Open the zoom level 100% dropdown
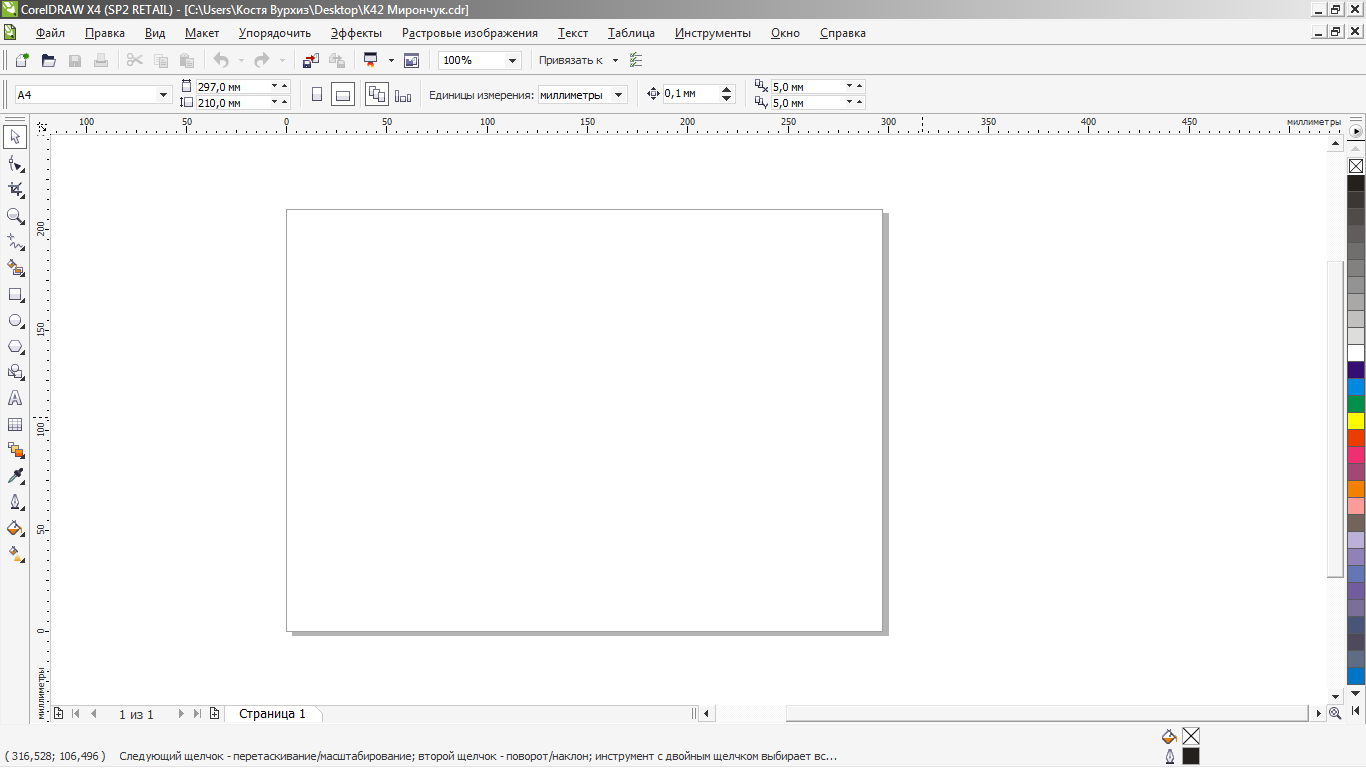 tap(513, 60)
